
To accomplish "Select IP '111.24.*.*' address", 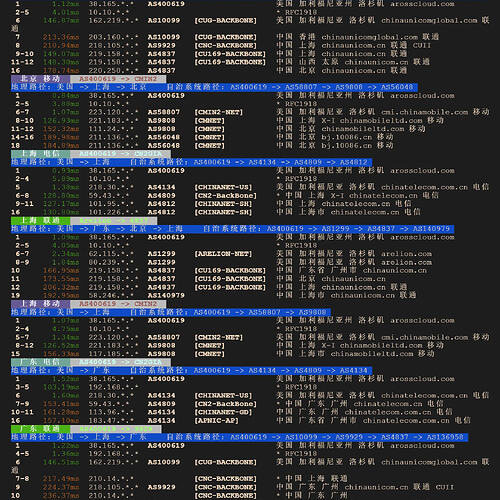I will 111,129.
